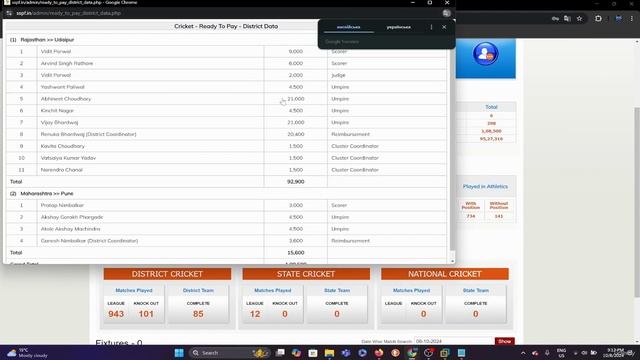Select the Renuka District Coordinator row

coord(227,134)
